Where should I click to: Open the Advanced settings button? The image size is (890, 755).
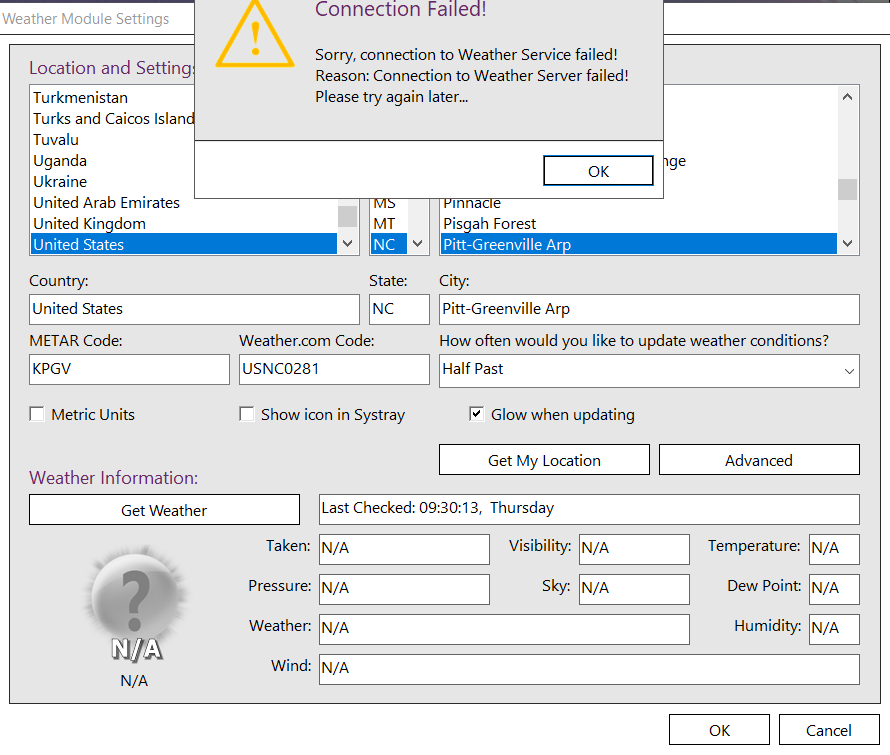tap(758, 460)
